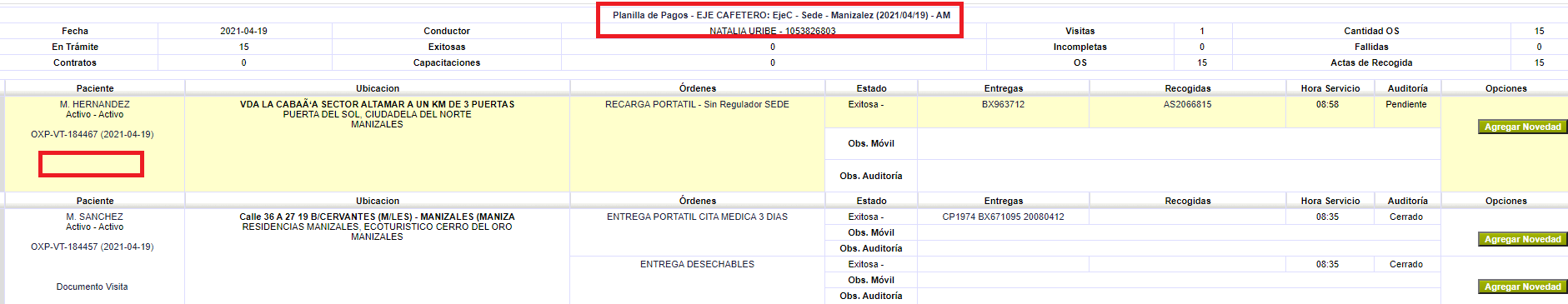
Task: Open the Documento Visita link
Action: tap(93, 287)
